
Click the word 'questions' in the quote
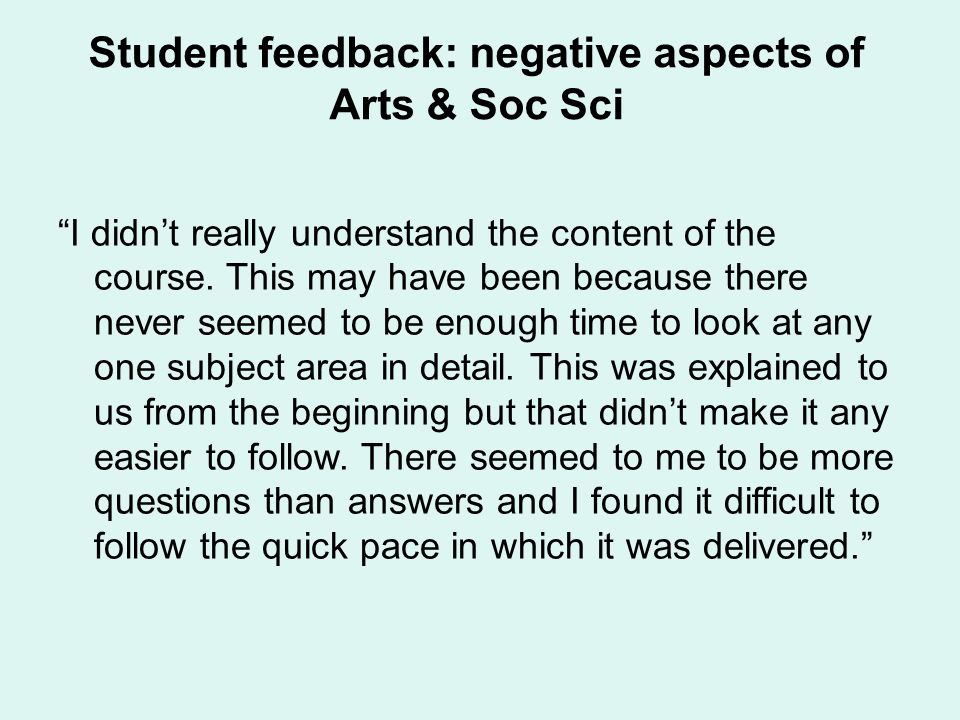(172, 503)
